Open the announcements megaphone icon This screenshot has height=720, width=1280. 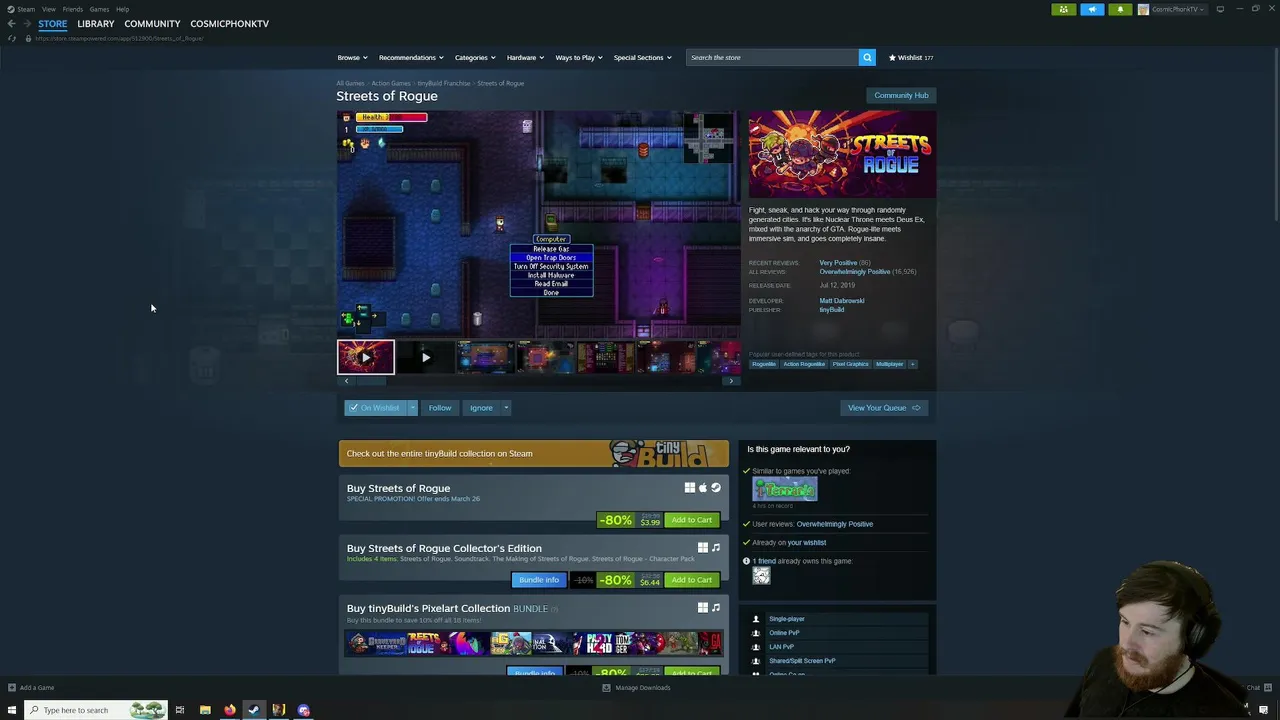[1092, 9]
